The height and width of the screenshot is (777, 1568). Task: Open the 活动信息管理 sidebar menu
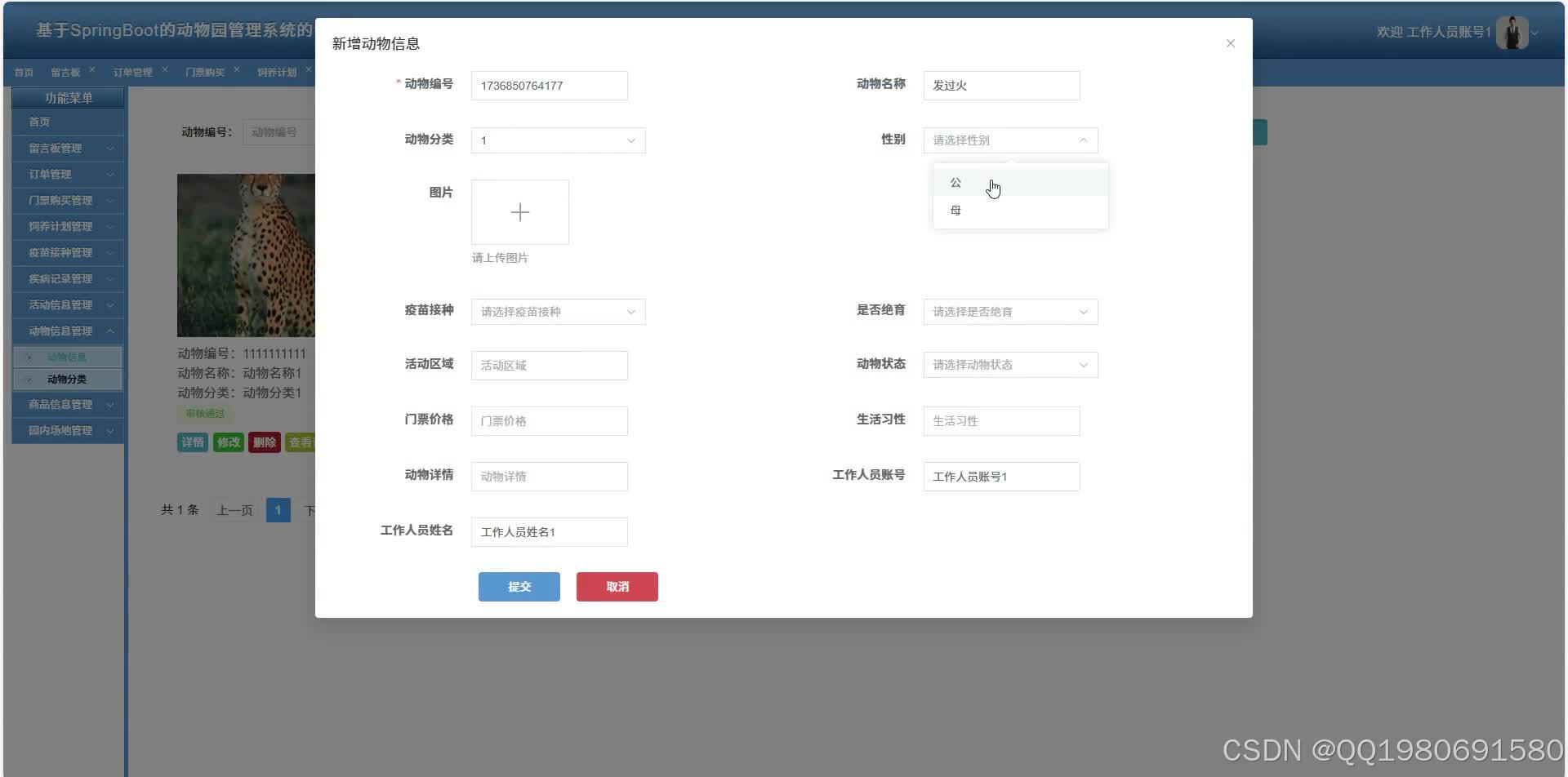click(x=61, y=304)
